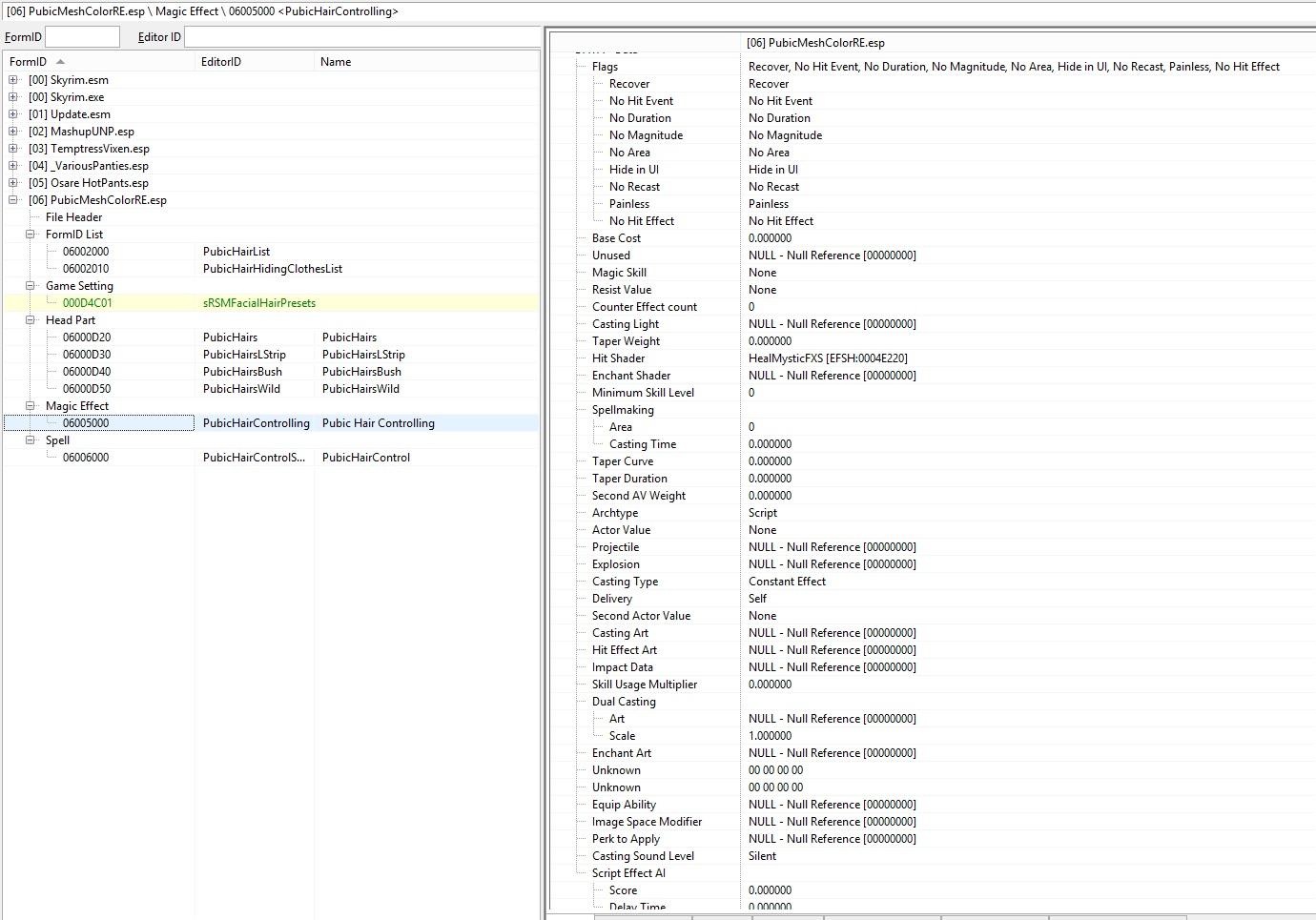This screenshot has height=920, width=1316.
Task: Click the Archtype value Script
Action: [763, 513]
